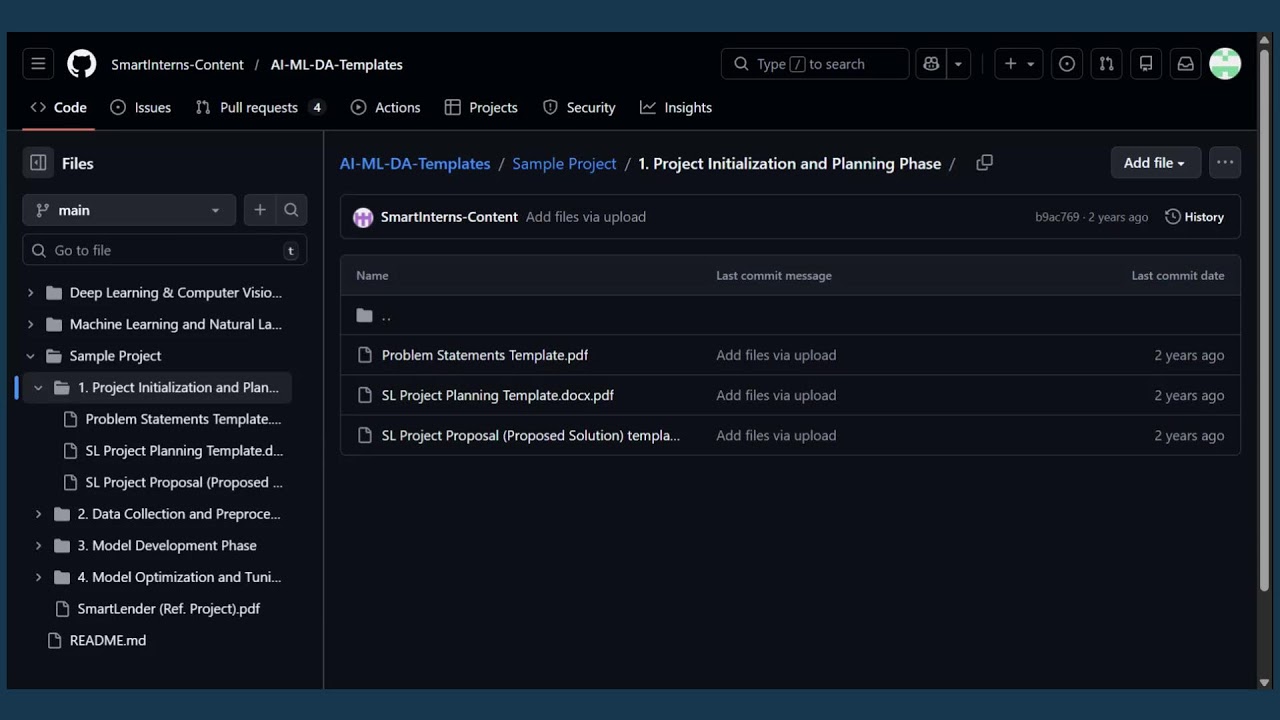Open the History button
The width and height of the screenshot is (1280, 720).
(x=1195, y=217)
